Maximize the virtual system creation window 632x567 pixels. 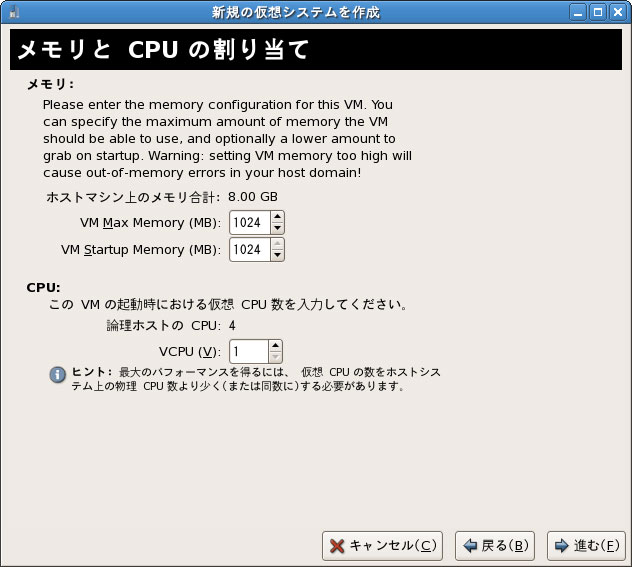pos(599,13)
